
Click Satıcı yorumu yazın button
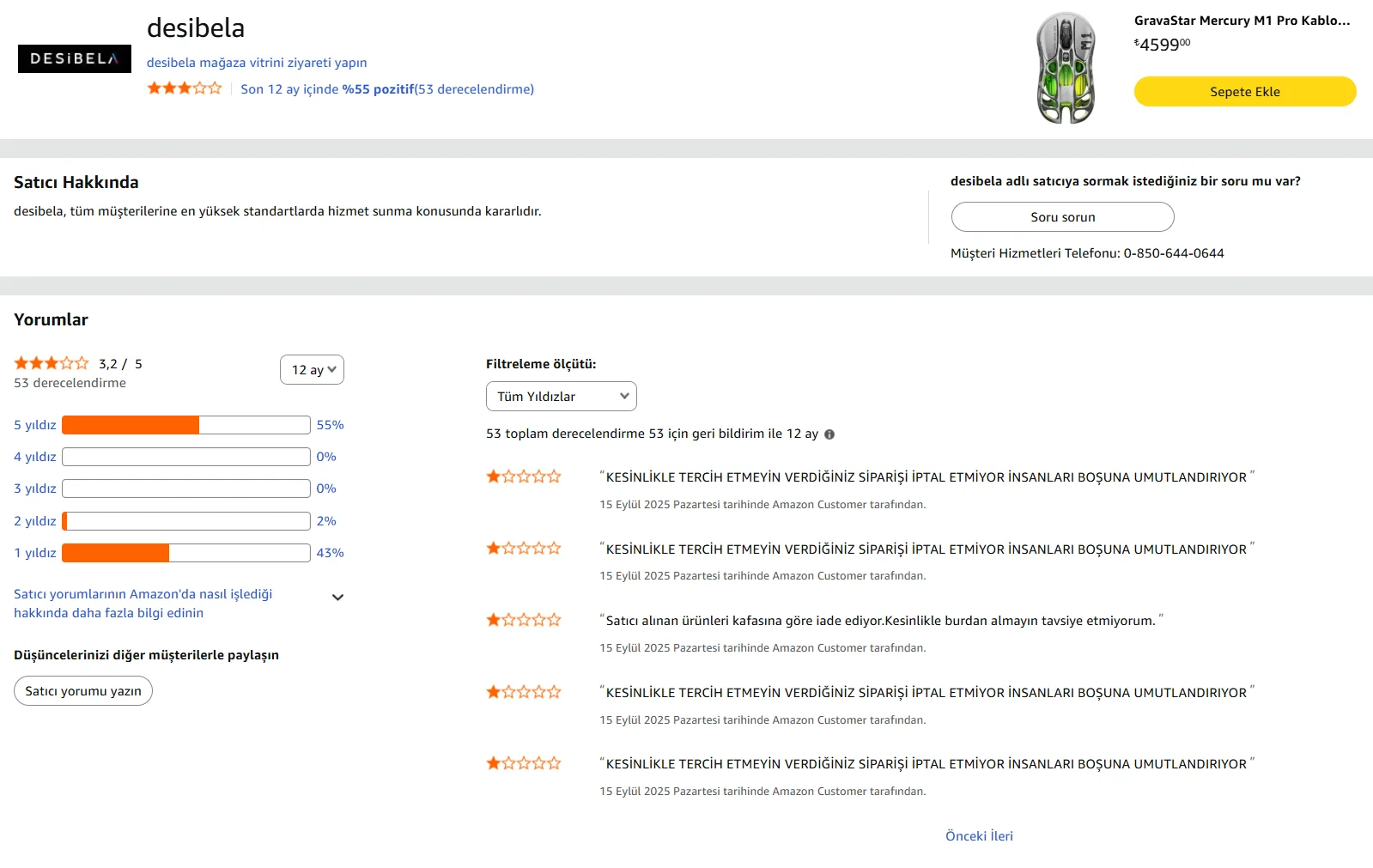click(83, 691)
